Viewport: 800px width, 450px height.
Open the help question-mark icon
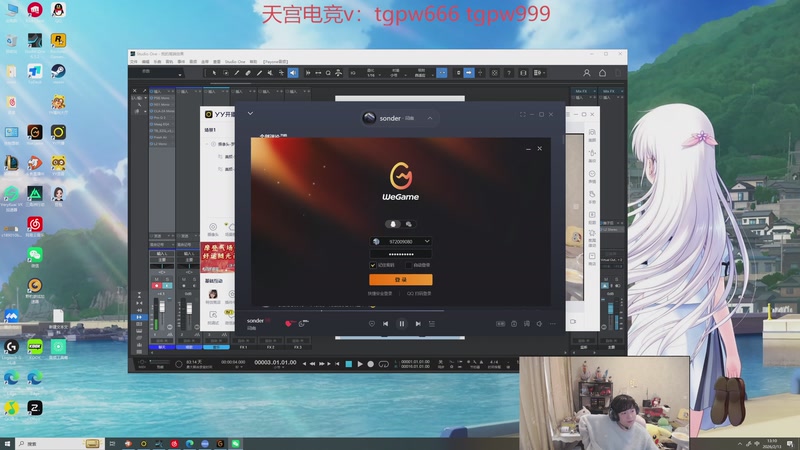[x=509, y=73]
